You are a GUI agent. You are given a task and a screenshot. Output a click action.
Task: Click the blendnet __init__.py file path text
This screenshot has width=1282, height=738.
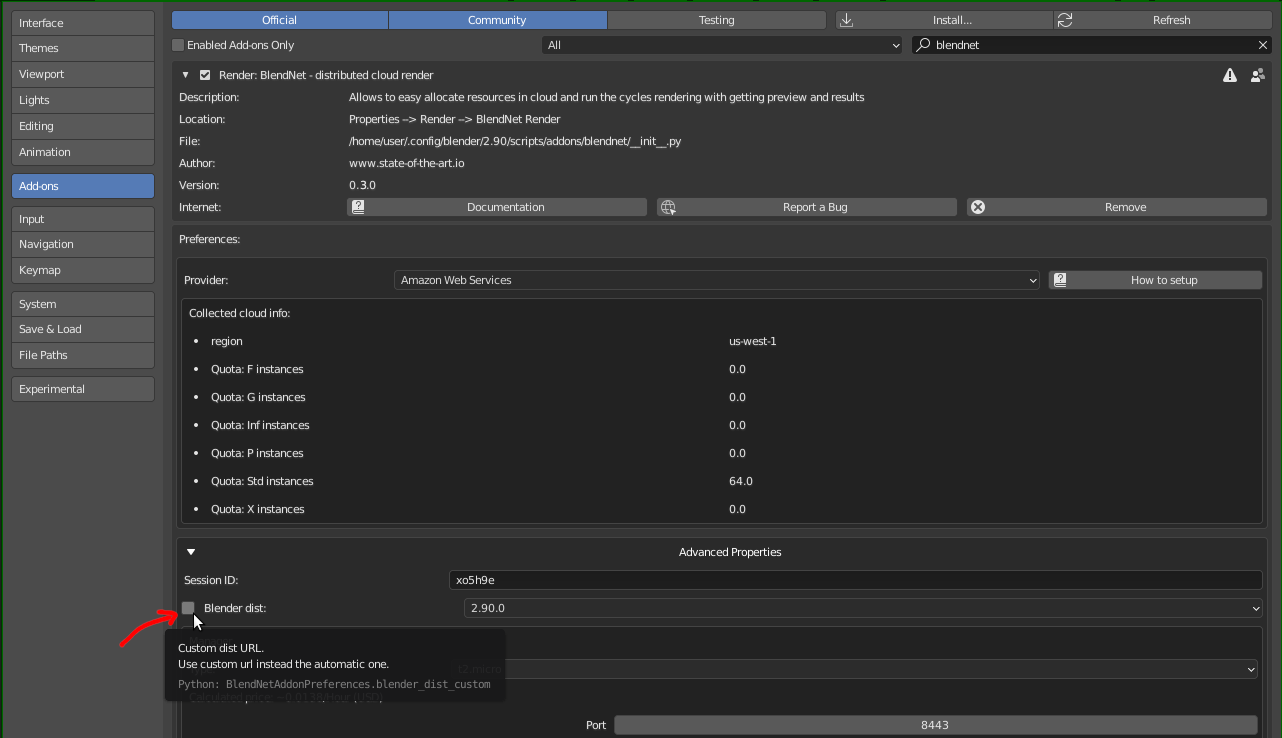515,141
